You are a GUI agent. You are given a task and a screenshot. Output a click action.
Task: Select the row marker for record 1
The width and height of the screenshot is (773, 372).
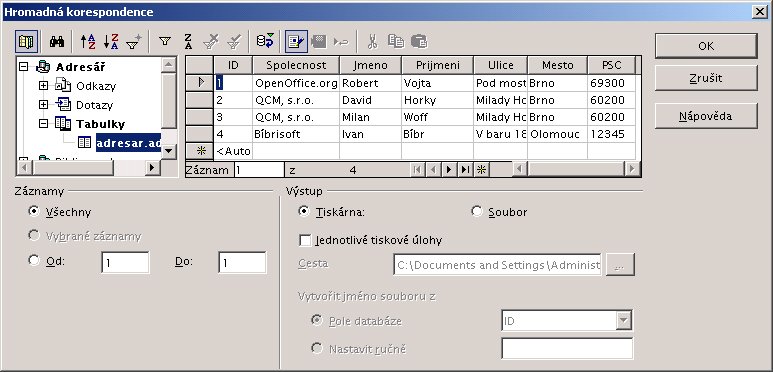coord(199,83)
